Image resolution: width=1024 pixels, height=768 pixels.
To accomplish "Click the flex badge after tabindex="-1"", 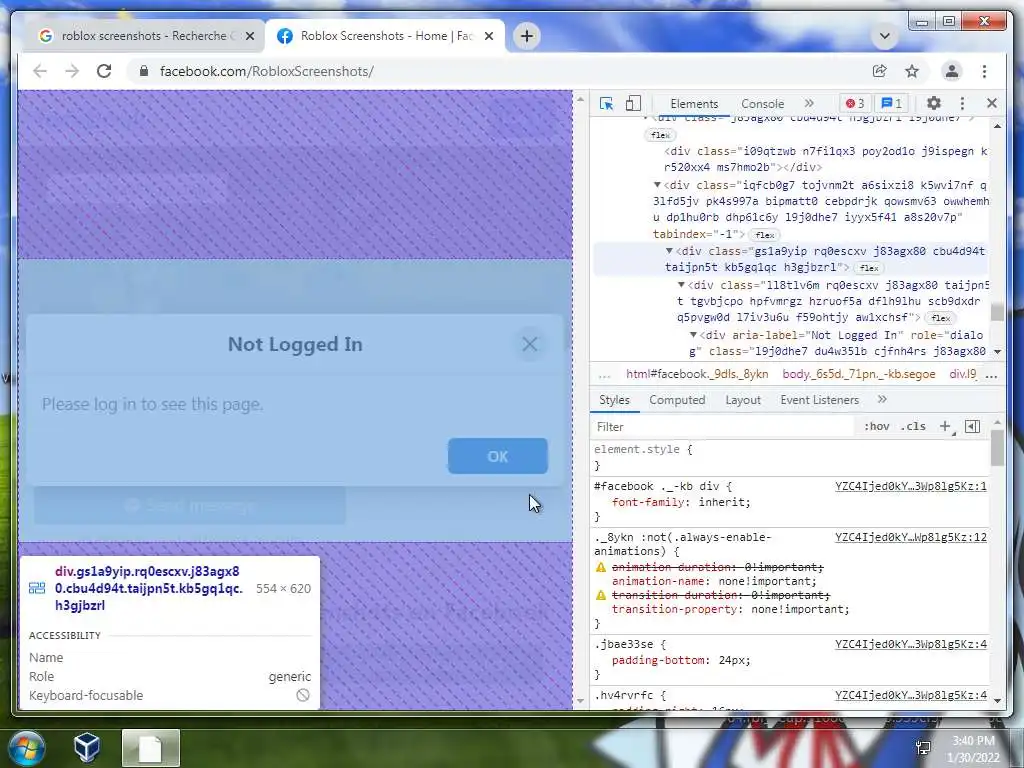I will (765, 235).
